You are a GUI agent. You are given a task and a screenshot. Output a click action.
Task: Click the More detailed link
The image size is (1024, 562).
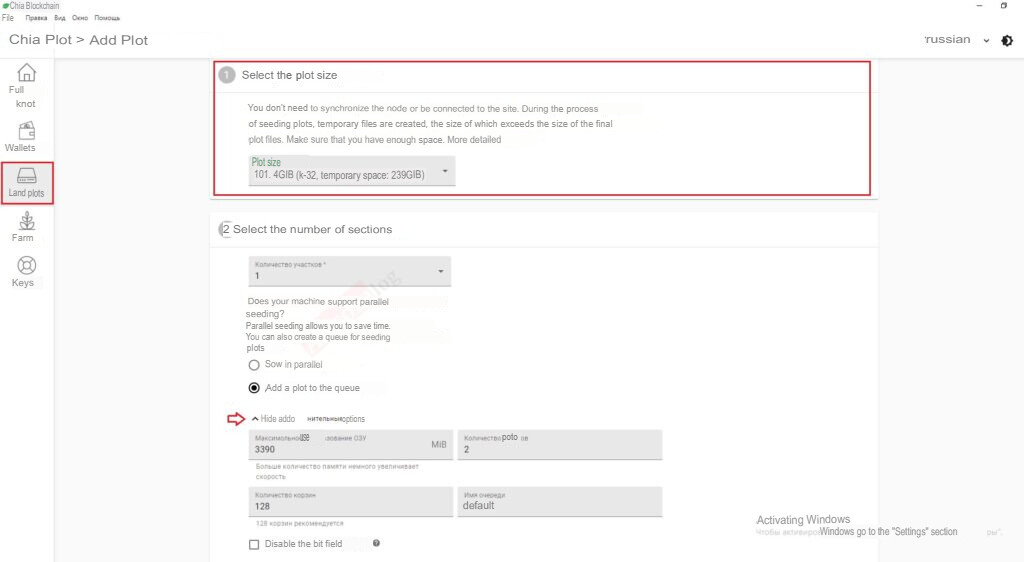pyautogui.click(x=474, y=140)
